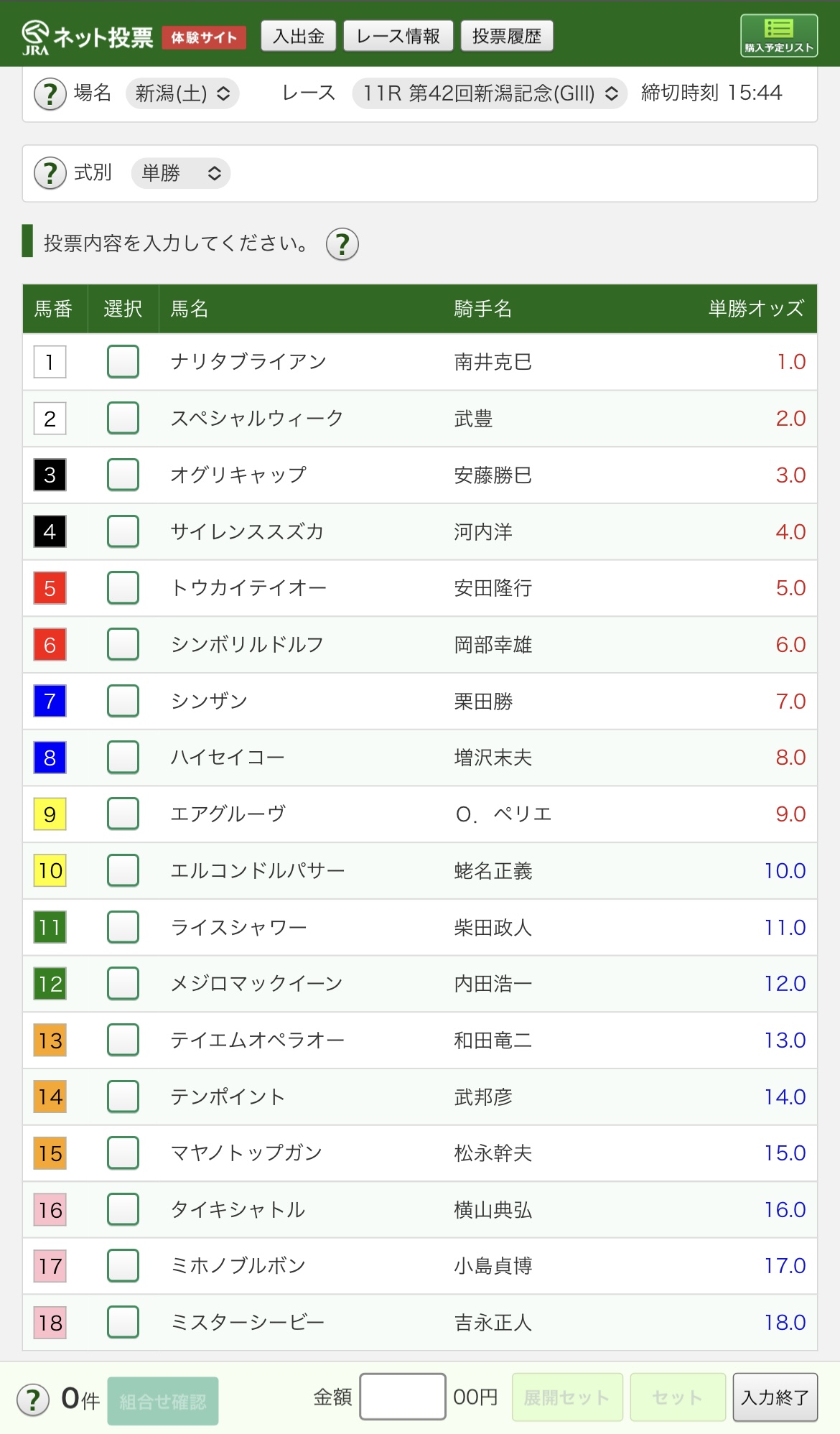Tick the checkbox for サイレンススズカ
This screenshot has width=840, height=1434.
coord(123,531)
